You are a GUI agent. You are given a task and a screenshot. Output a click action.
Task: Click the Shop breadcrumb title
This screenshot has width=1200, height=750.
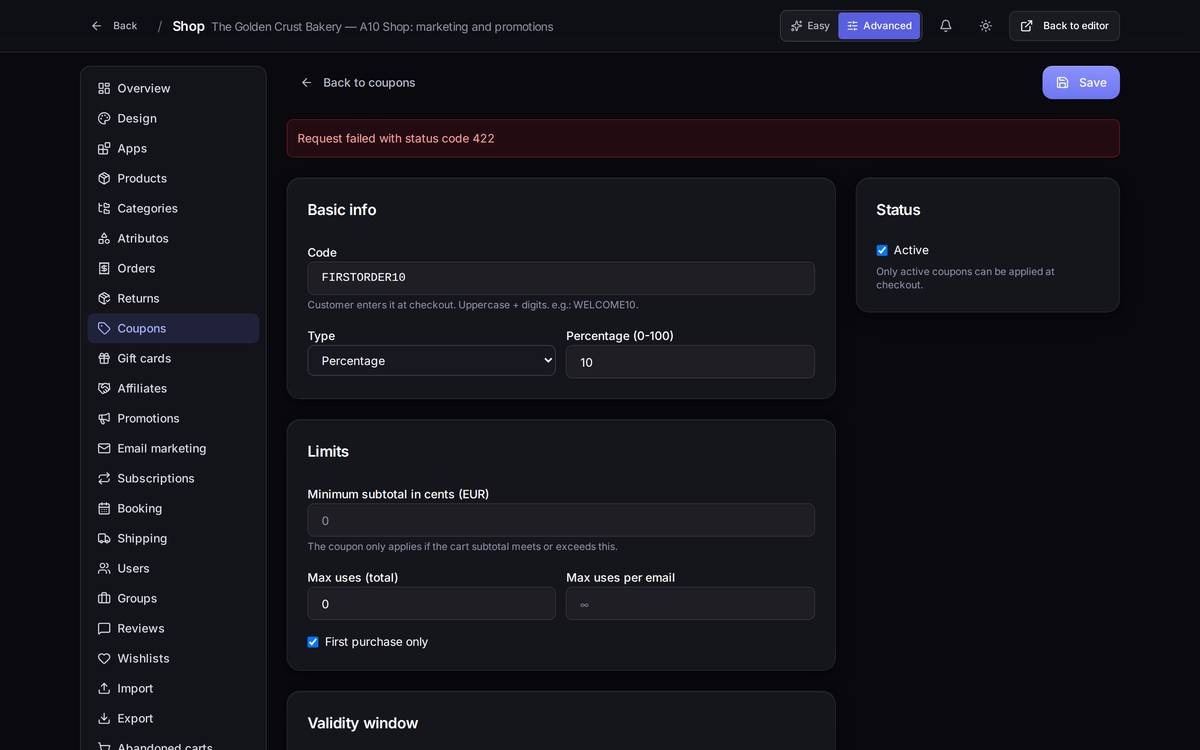(x=188, y=26)
